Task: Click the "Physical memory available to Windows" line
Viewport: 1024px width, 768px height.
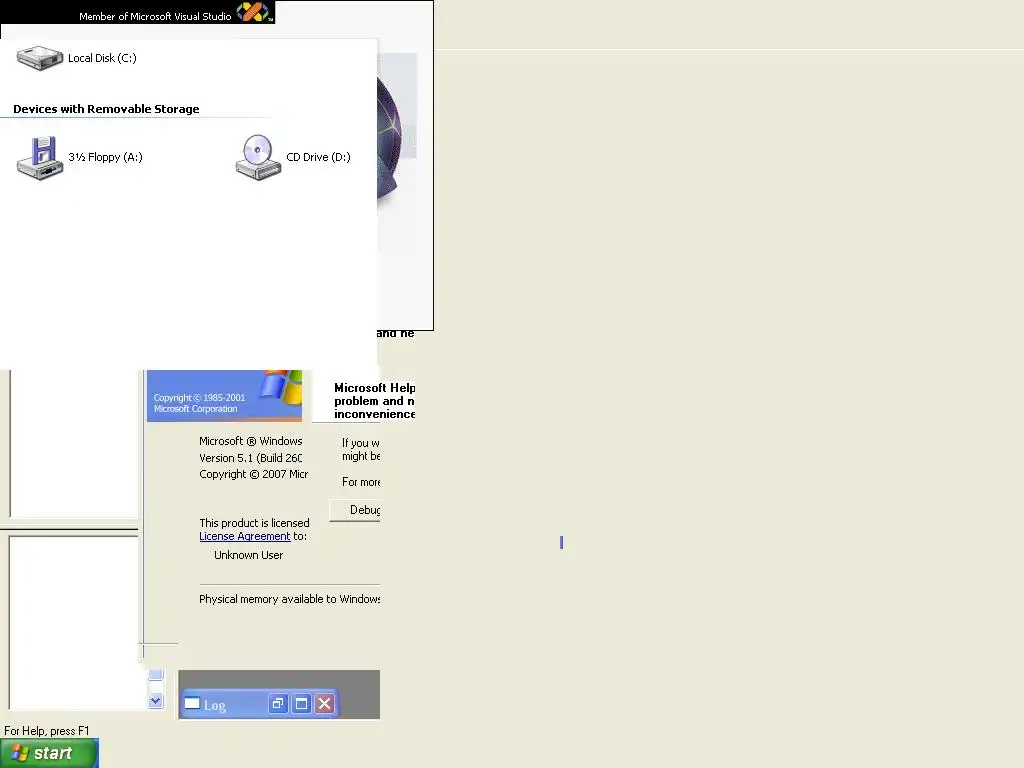Action: 289,599
